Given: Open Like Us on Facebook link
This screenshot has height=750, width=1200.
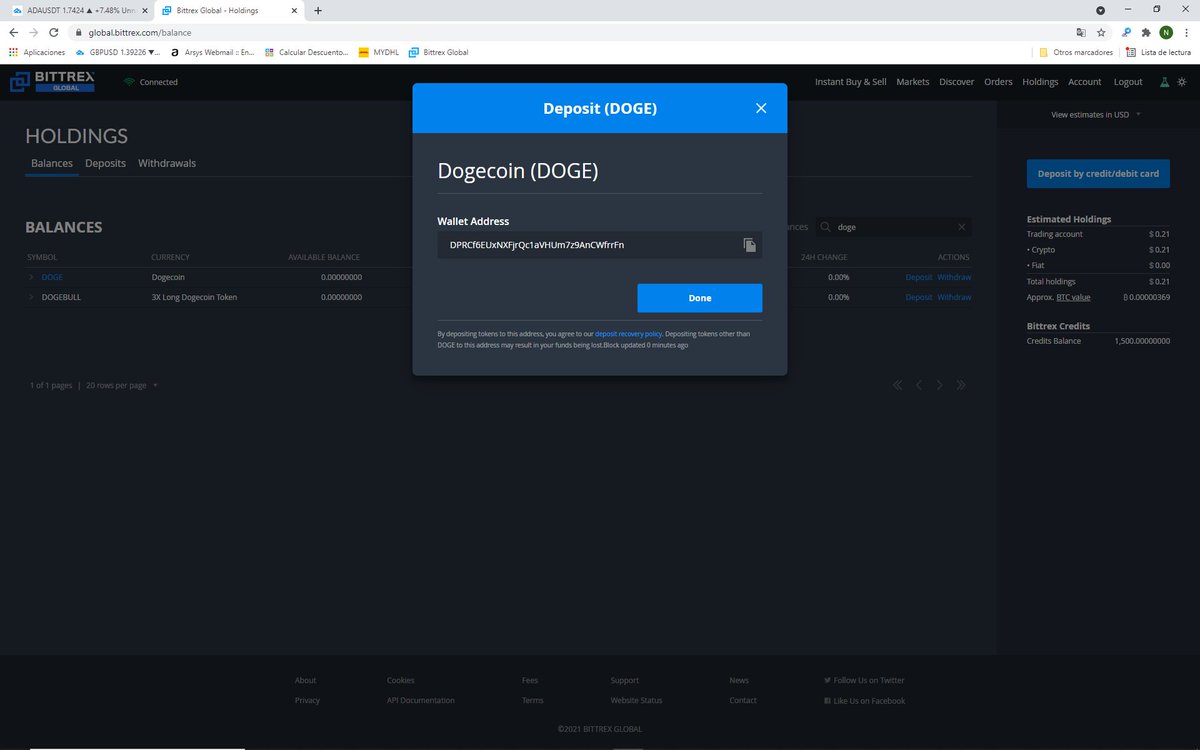Looking at the screenshot, I should 864,700.
